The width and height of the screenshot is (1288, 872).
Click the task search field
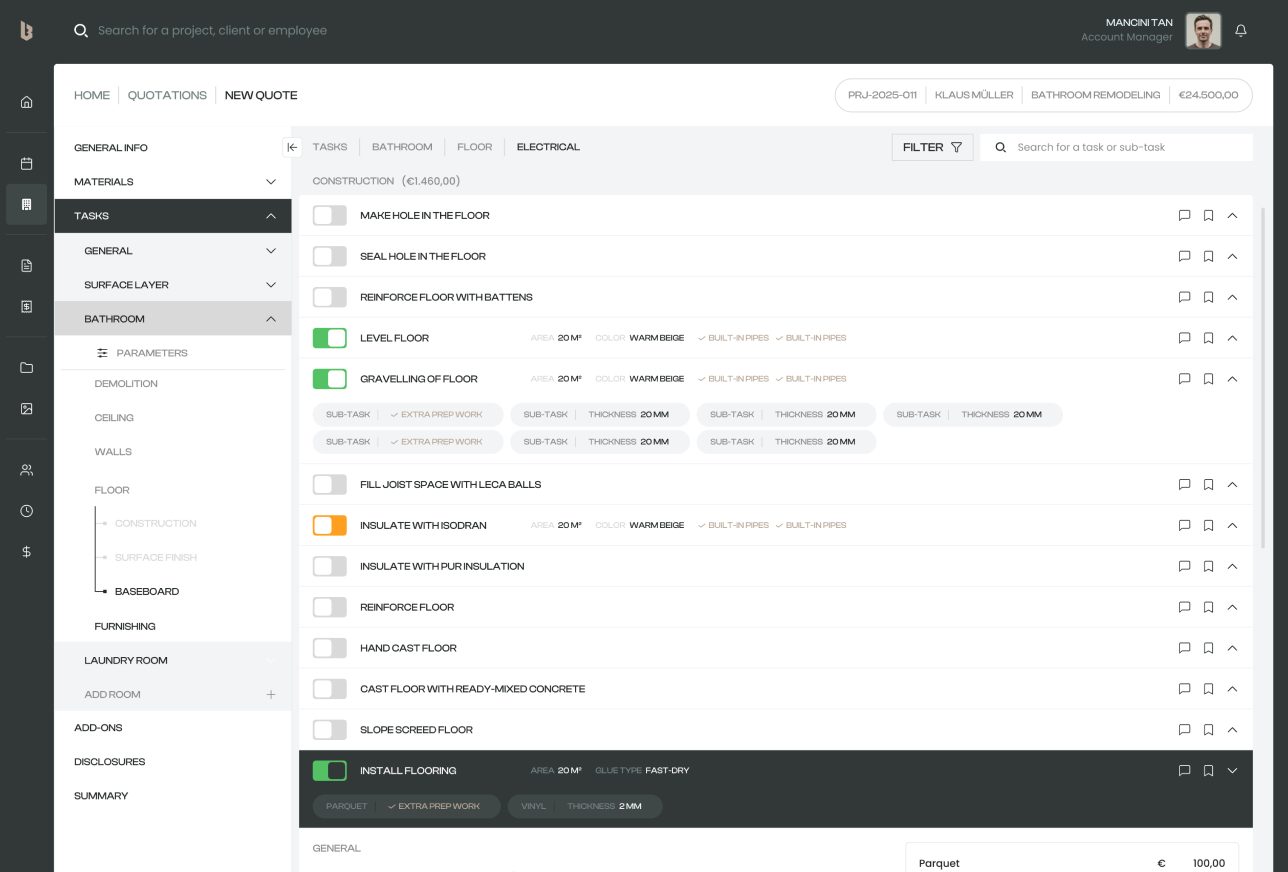tap(1116, 147)
